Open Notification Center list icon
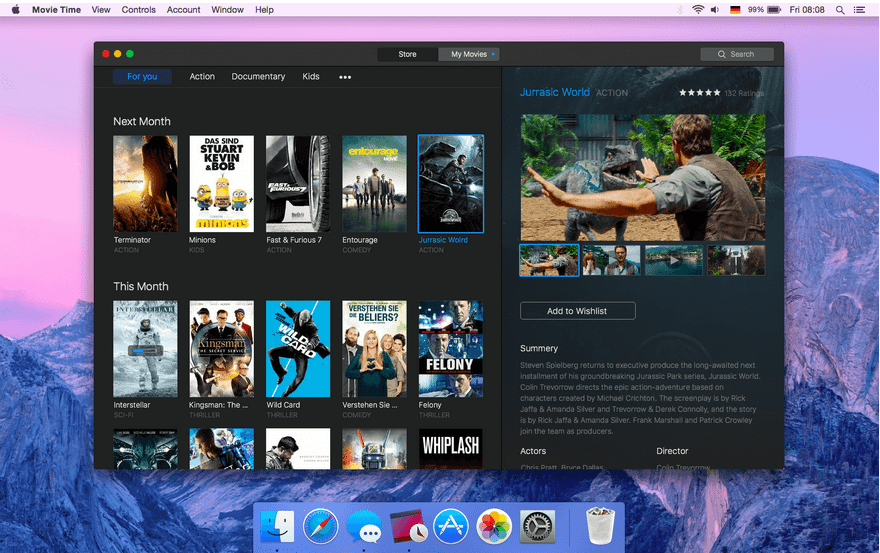The width and height of the screenshot is (880, 553). 859,10
